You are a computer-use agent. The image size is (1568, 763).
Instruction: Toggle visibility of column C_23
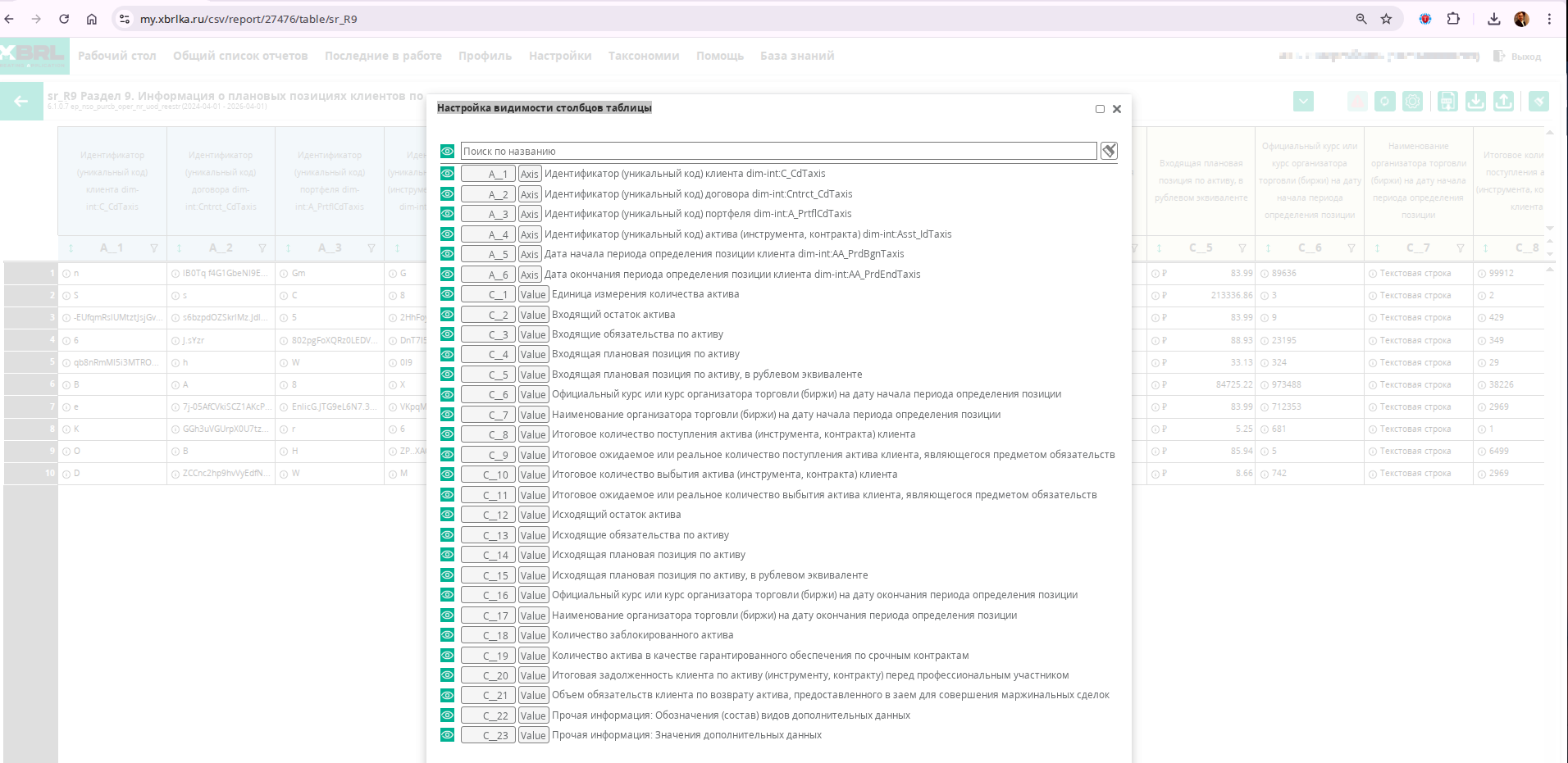pos(447,735)
